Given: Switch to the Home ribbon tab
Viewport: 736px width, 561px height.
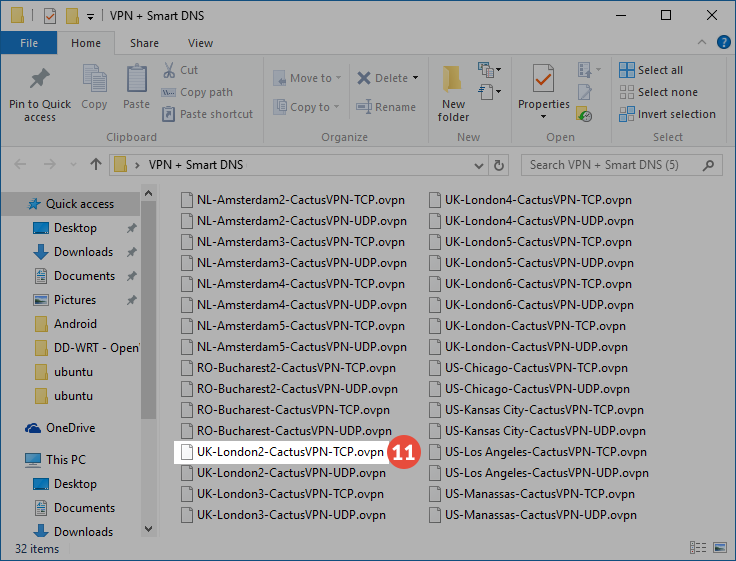Looking at the screenshot, I should (x=86, y=43).
